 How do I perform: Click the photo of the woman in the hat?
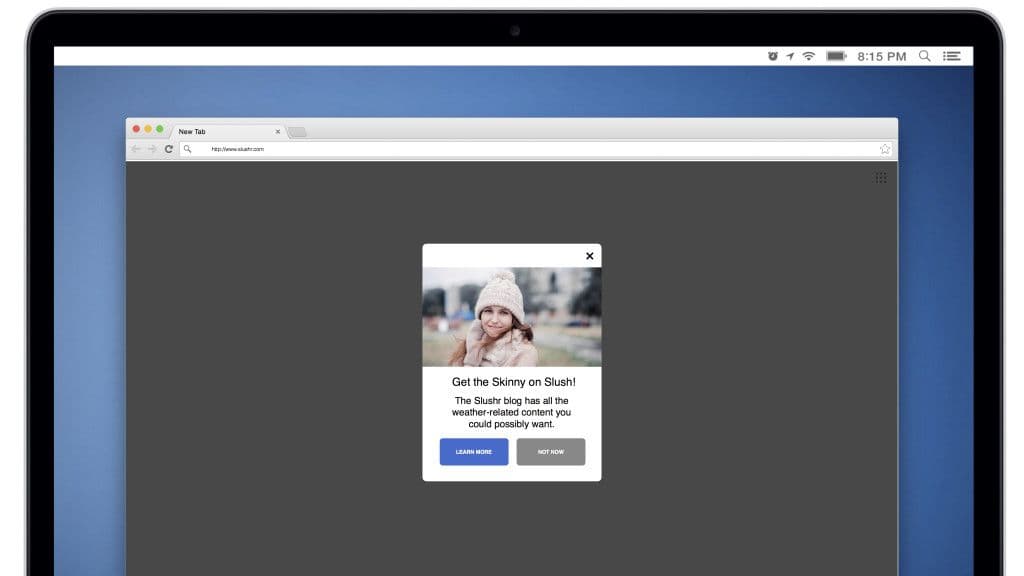(511, 315)
